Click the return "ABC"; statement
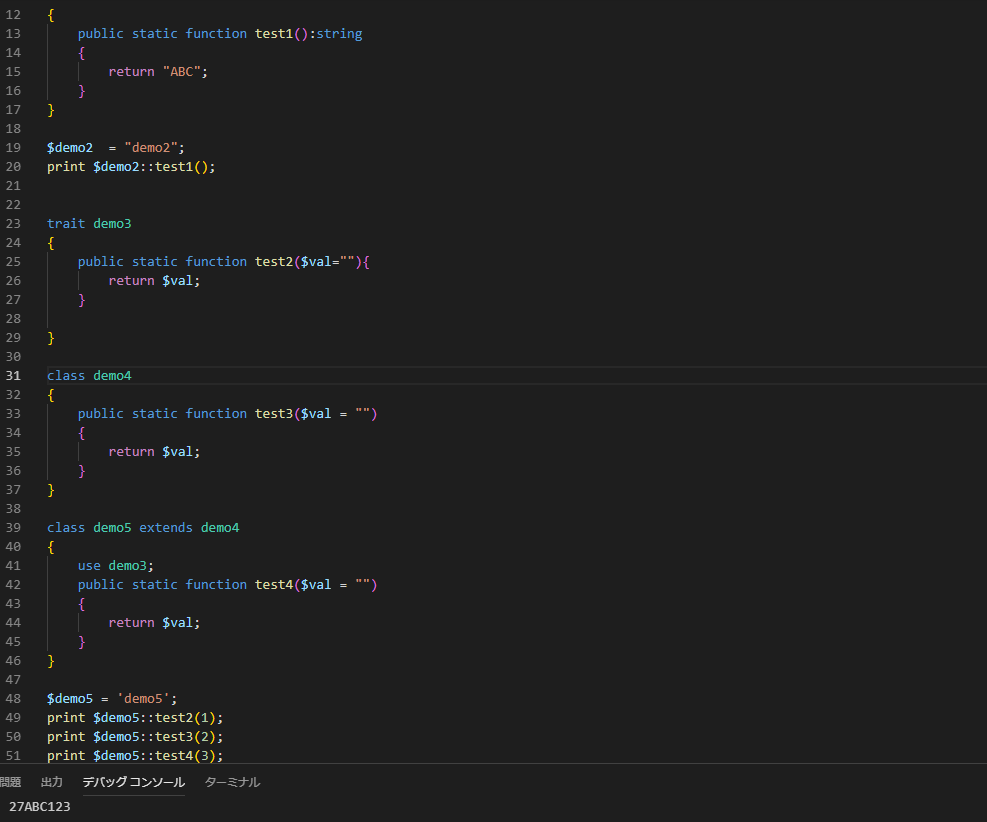This screenshot has width=987, height=822. (x=158, y=72)
